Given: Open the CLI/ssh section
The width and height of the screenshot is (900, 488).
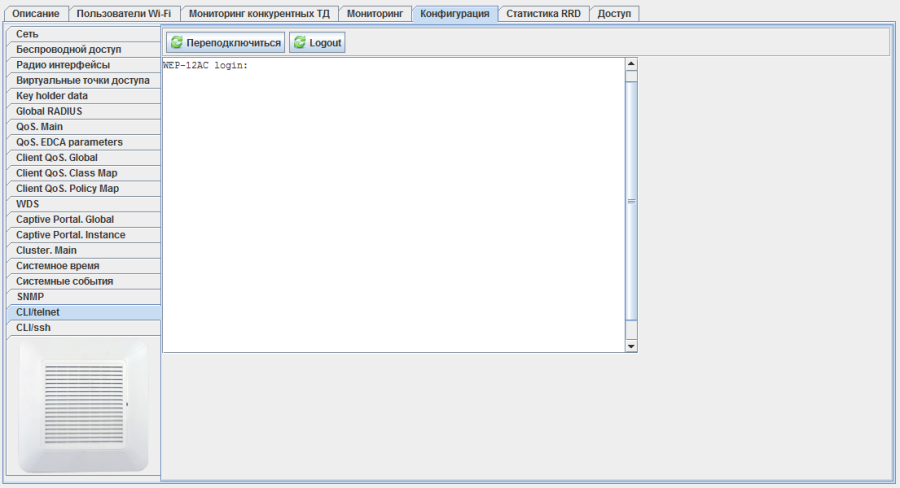Looking at the screenshot, I should [x=84, y=328].
